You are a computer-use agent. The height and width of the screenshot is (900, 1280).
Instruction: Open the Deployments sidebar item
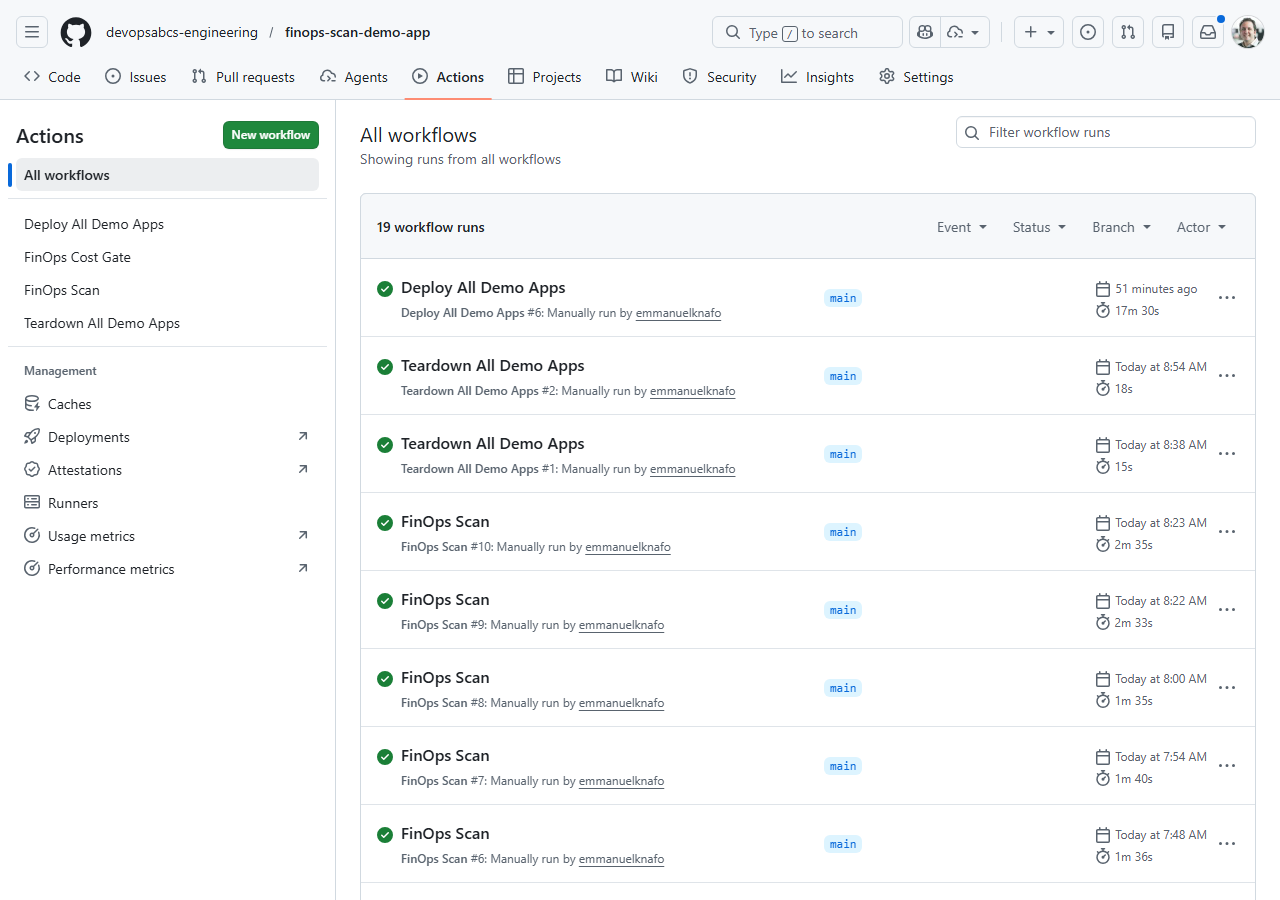87,436
